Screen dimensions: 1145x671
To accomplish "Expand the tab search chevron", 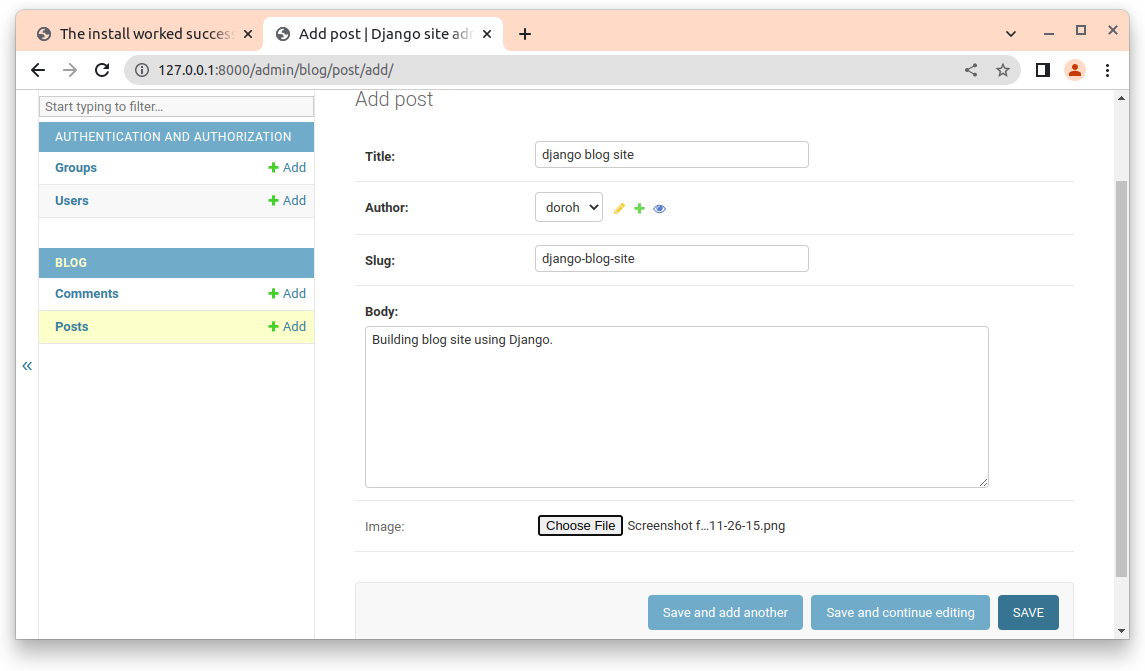I will coord(1011,33).
